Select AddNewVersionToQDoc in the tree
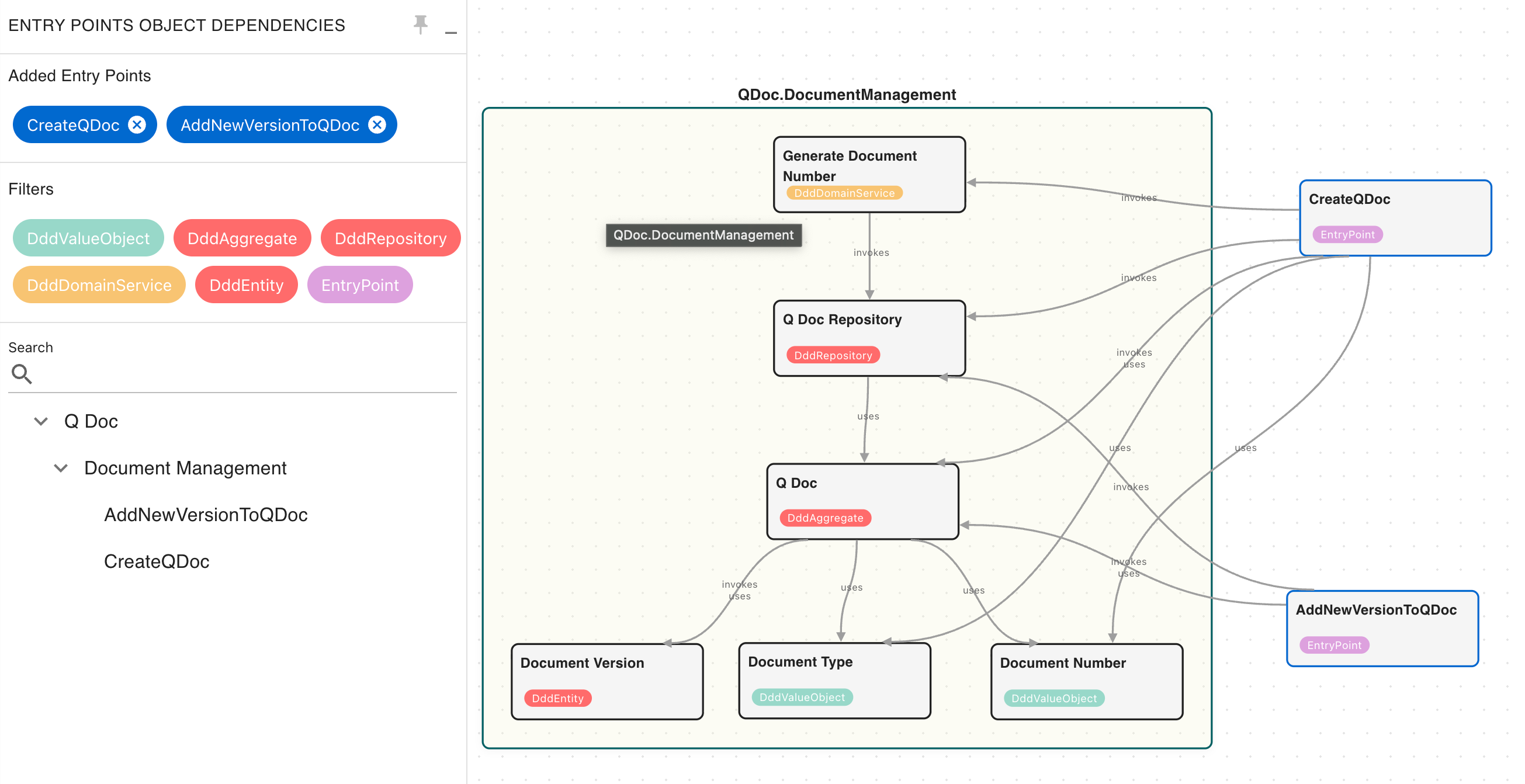This screenshot has height=784, width=1525. pos(206,514)
